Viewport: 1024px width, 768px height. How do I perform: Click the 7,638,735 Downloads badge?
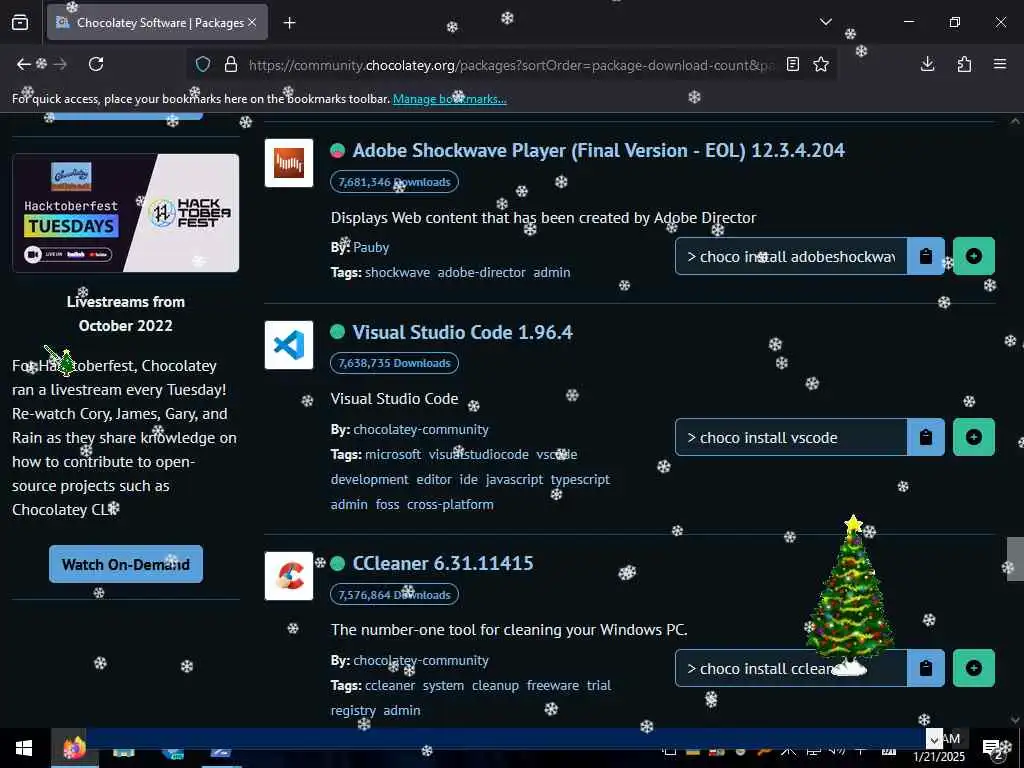click(394, 363)
